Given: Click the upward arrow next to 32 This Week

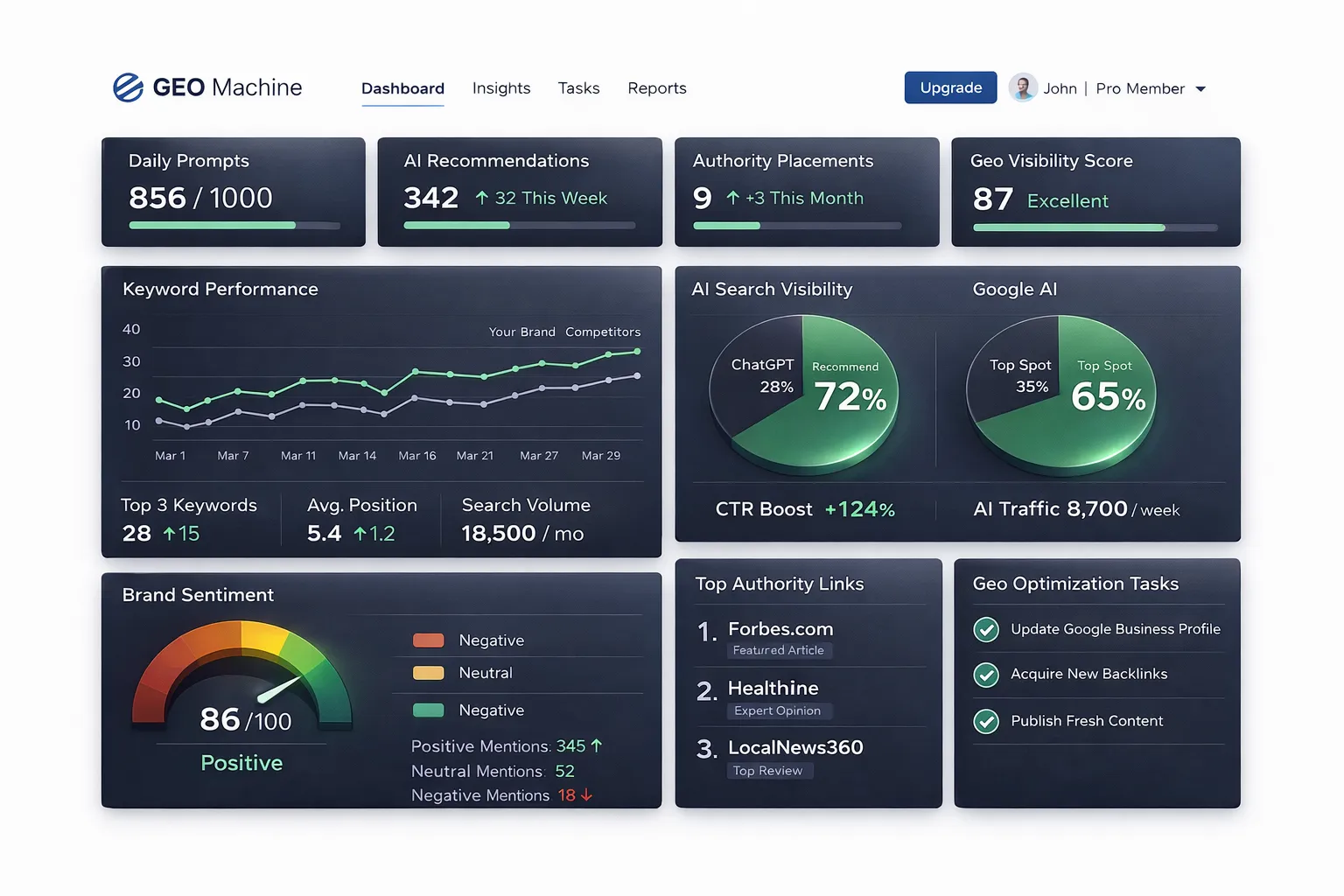Looking at the screenshot, I should pyautogui.click(x=483, y=198).
